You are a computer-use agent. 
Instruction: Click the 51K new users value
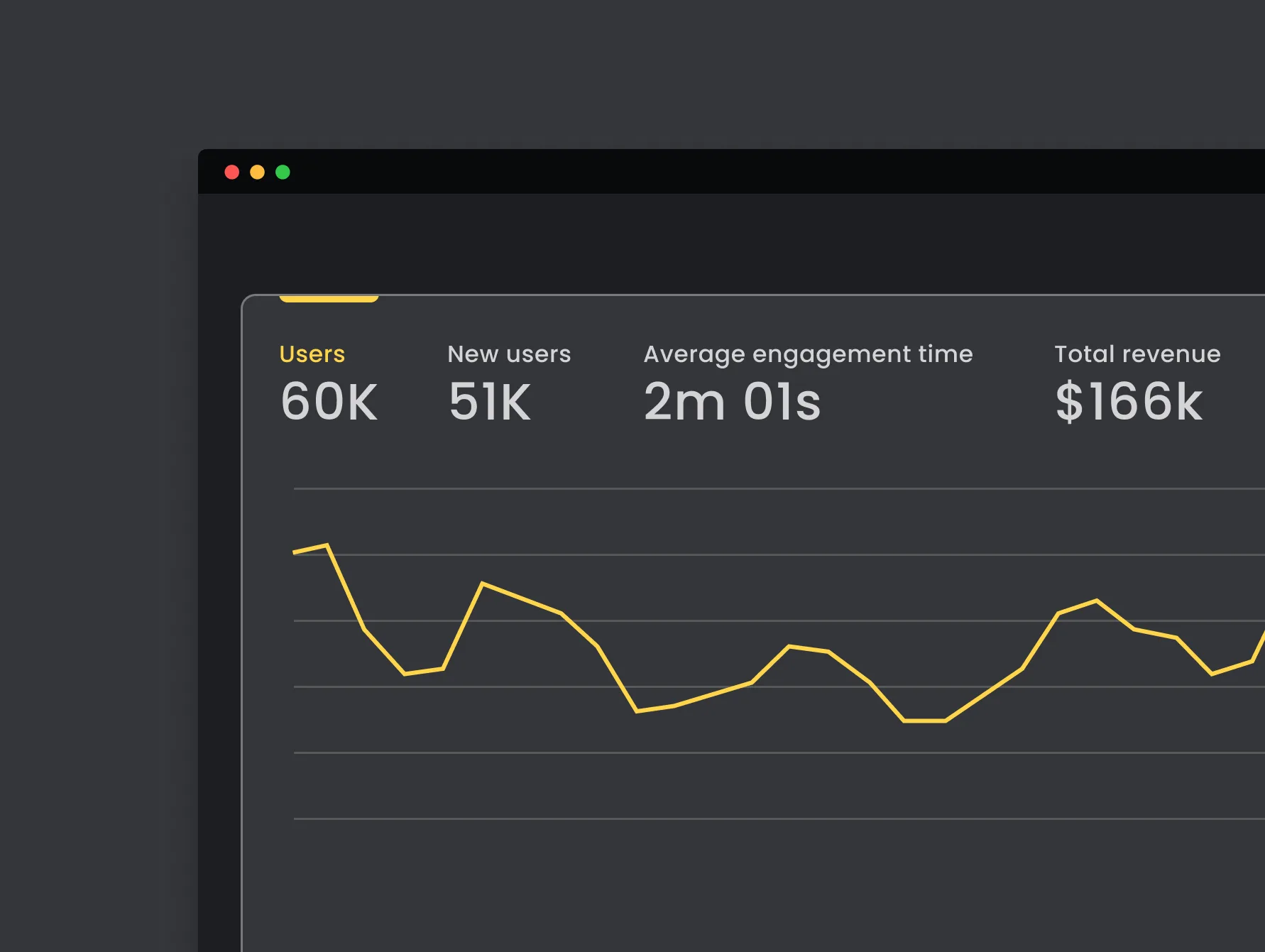[490, 402]
